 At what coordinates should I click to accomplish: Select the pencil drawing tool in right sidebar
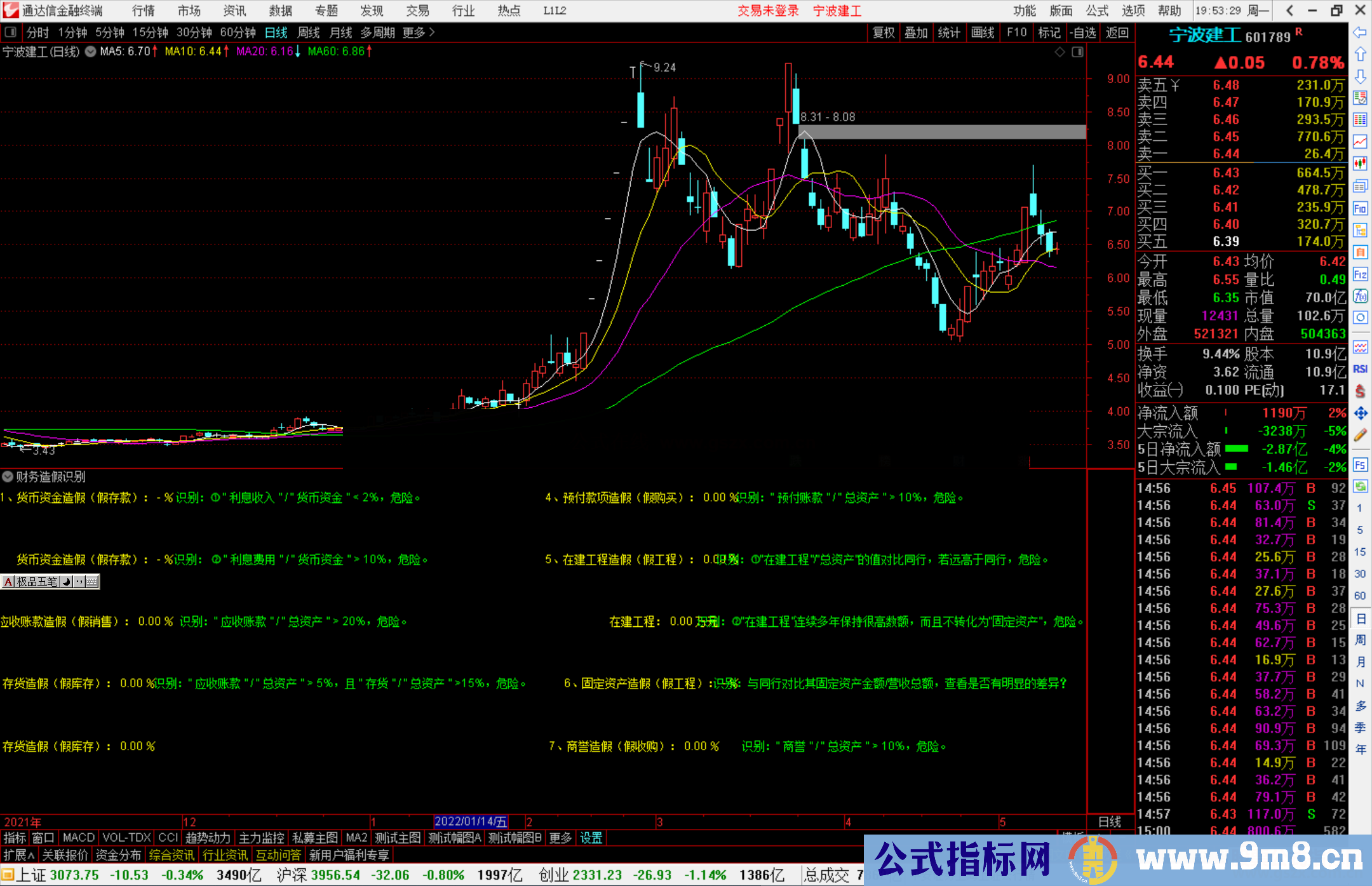[x=1361, y=433]
